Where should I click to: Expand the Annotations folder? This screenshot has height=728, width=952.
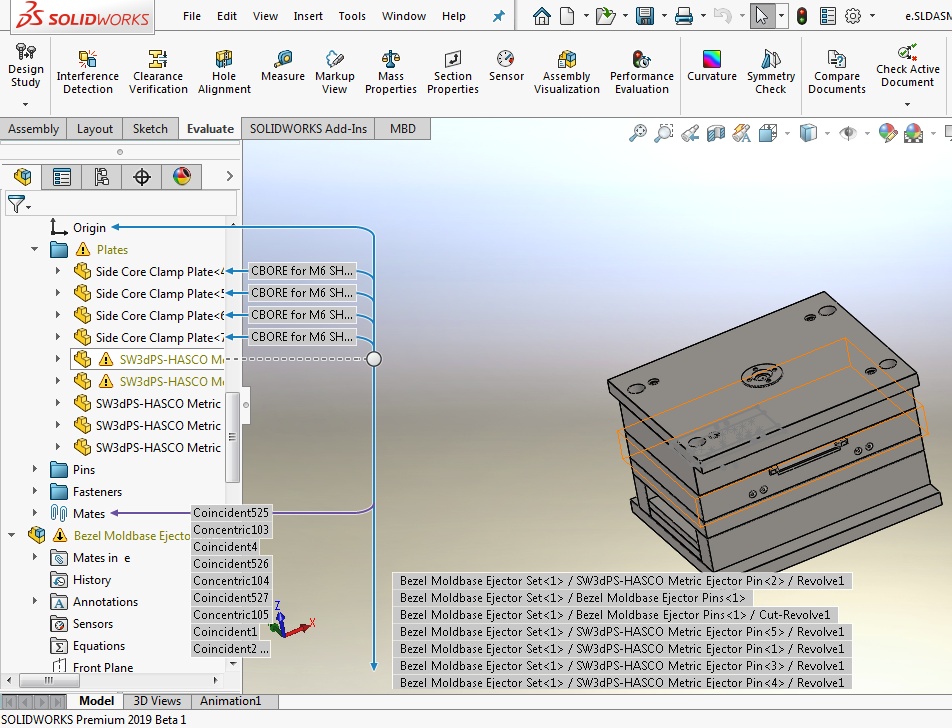(x=35, y=601)
